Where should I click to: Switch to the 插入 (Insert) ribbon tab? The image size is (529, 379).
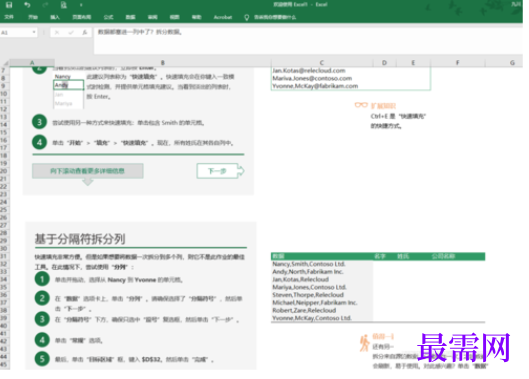tap(55, 17)
